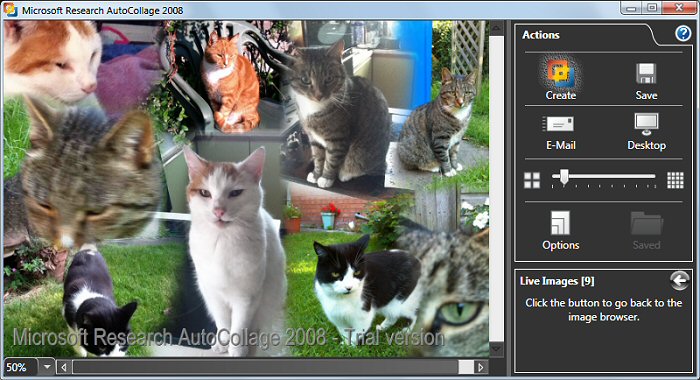This screenshot has width=700, height=380.
Task: Click the vertical scrollbar up arrow
Action: point(496,28)
